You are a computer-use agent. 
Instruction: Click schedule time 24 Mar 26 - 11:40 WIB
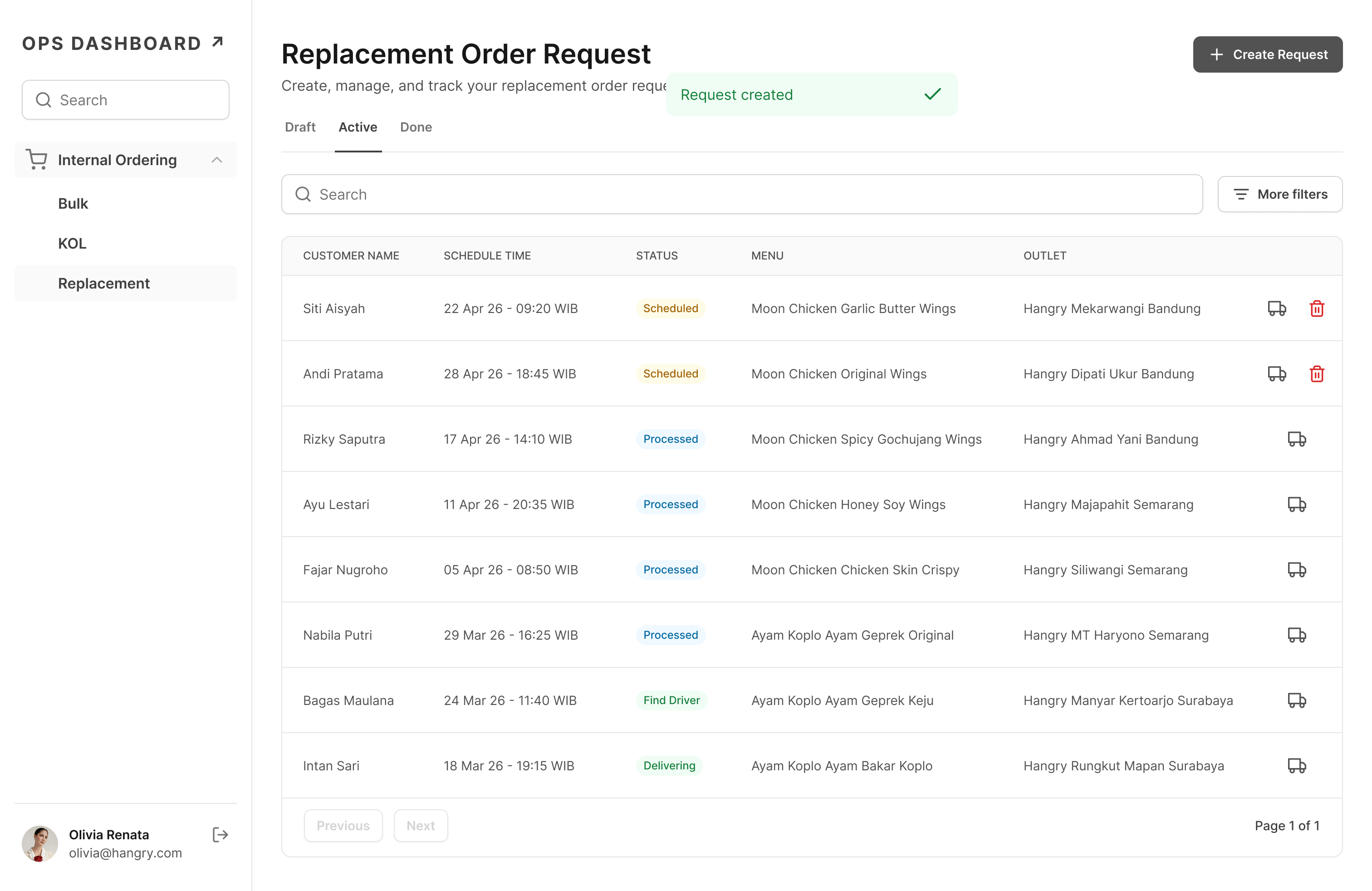[510, 700]
